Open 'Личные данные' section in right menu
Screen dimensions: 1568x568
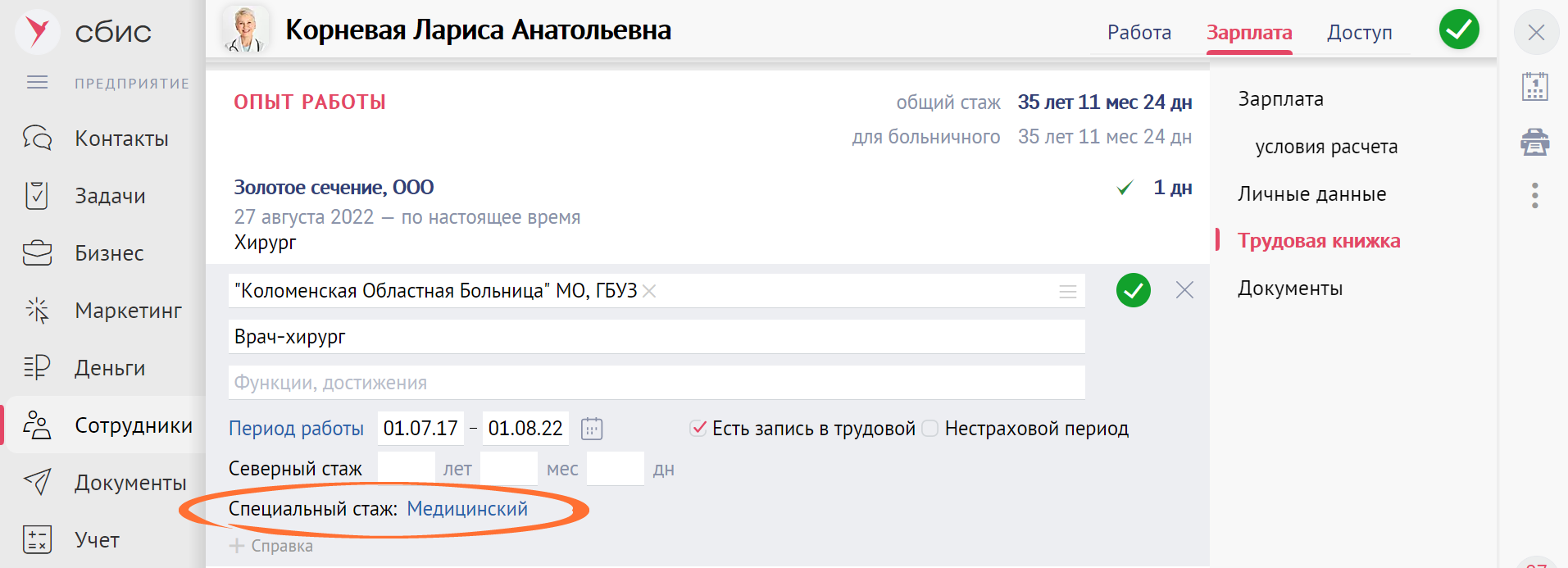[1311, 194]
